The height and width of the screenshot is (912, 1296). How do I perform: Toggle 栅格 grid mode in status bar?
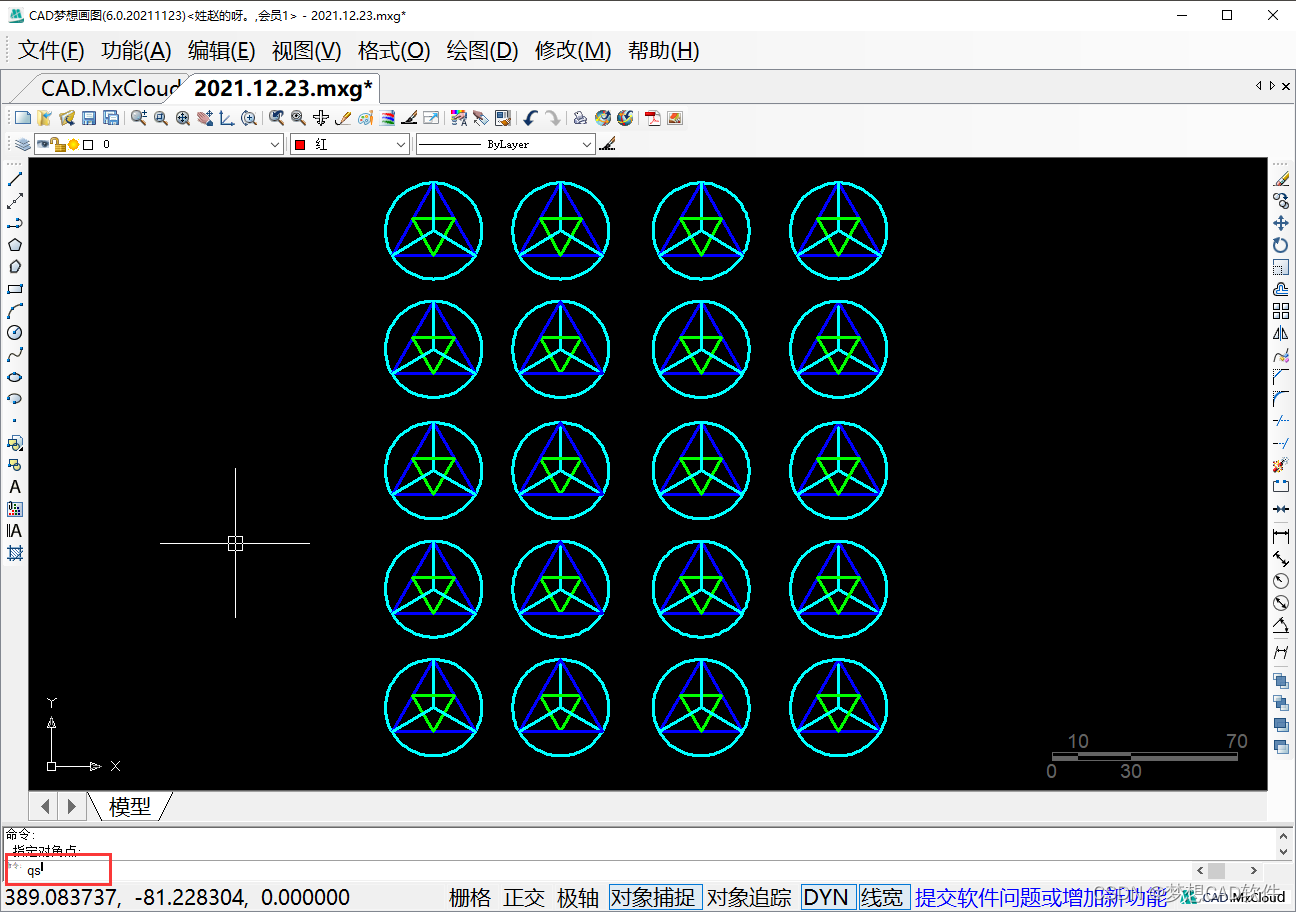point(470,898)
